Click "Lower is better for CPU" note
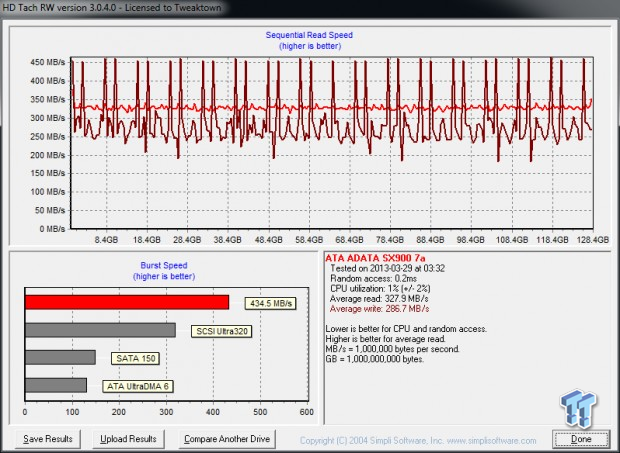This screenshot has height=453, width=620. 406,329
